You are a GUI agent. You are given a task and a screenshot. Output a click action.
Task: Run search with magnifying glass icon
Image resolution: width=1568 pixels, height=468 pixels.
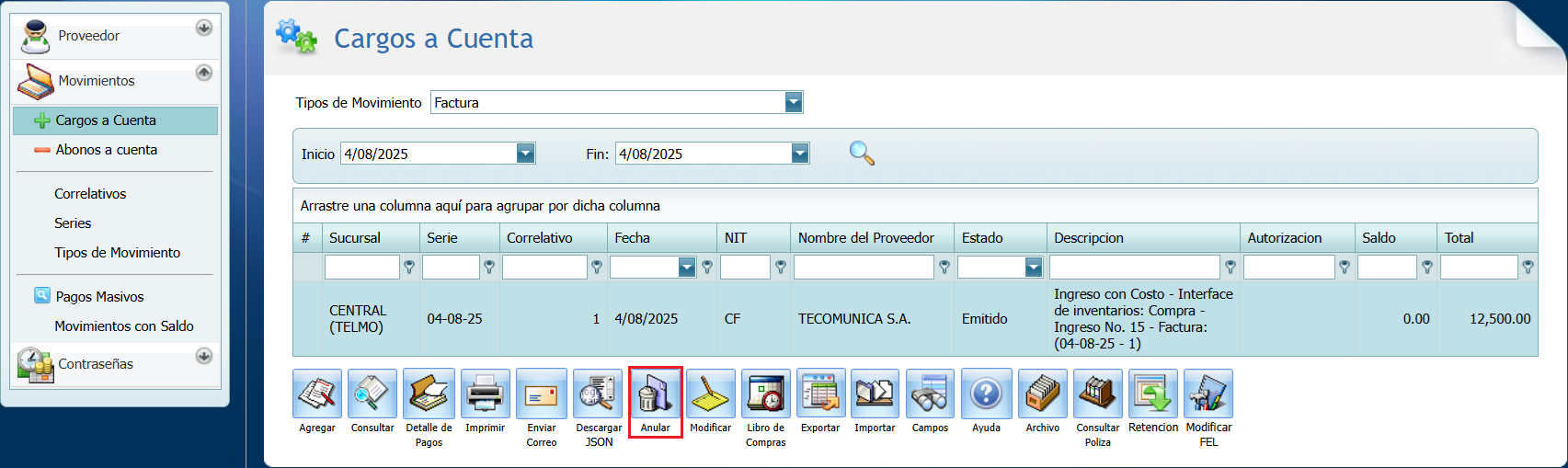[862, 154]
